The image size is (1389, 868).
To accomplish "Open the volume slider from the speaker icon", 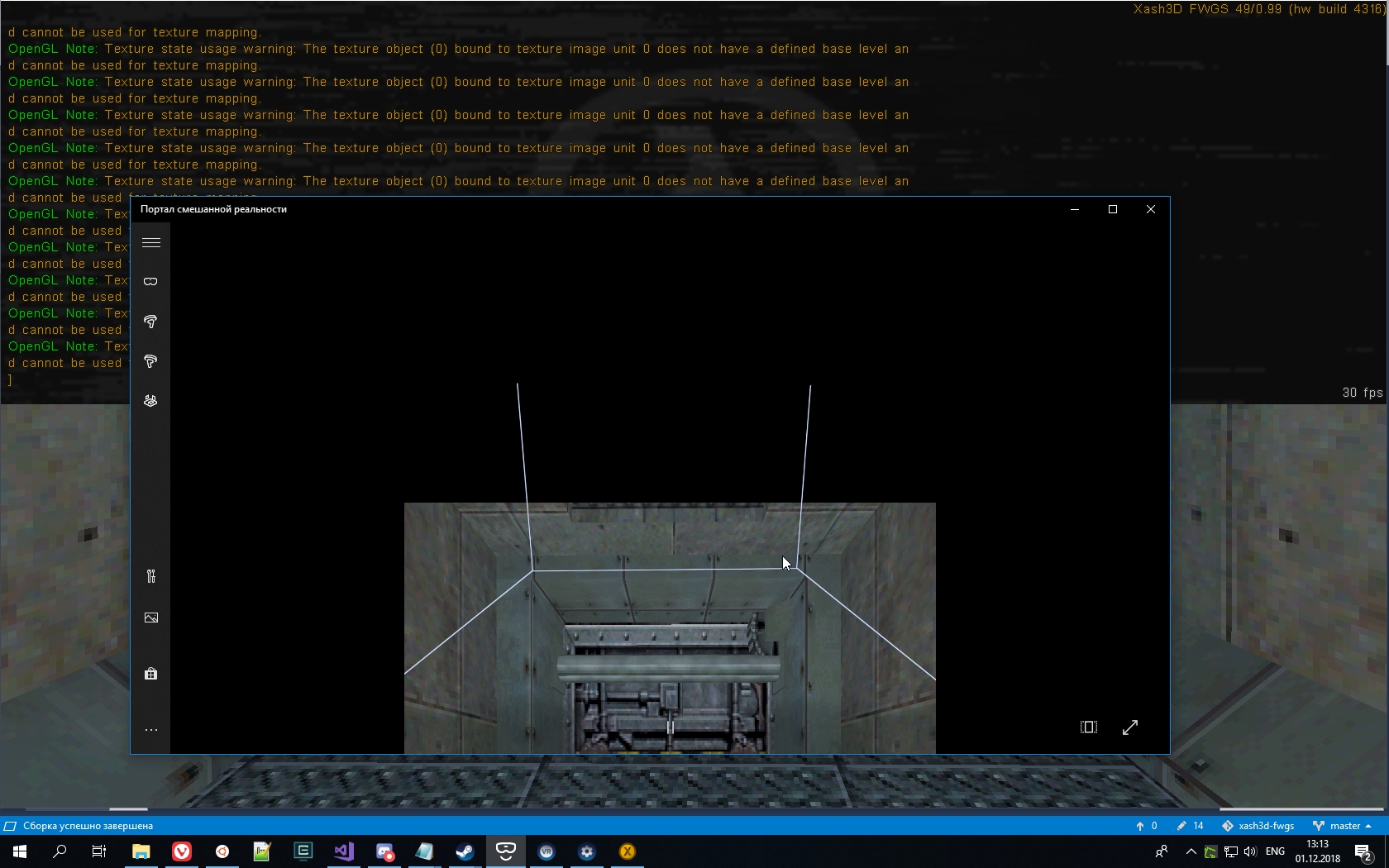I will pos(1250,851).
